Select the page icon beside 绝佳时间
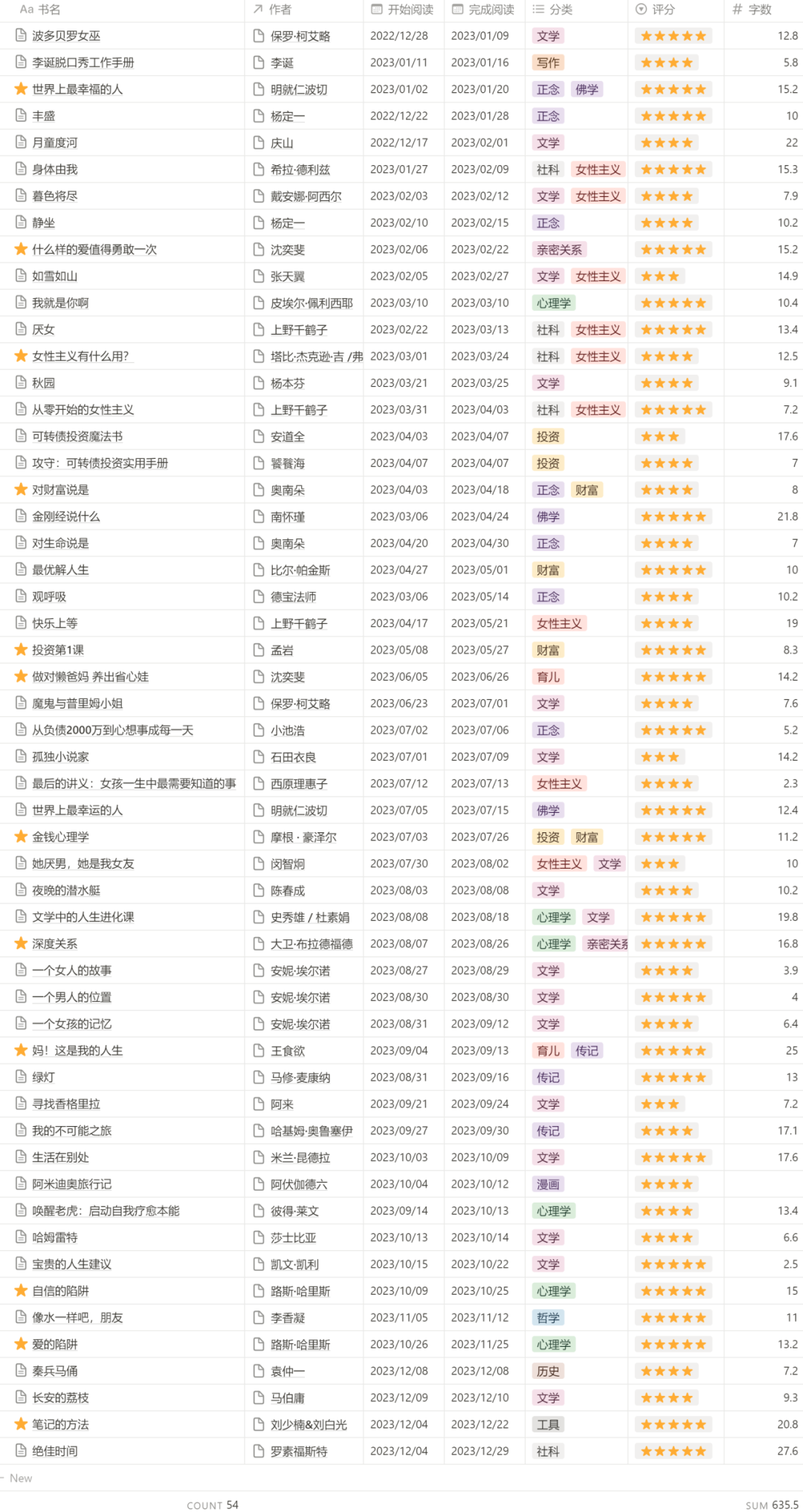This screenshot has width=803, height=1512. [22, 1451]
